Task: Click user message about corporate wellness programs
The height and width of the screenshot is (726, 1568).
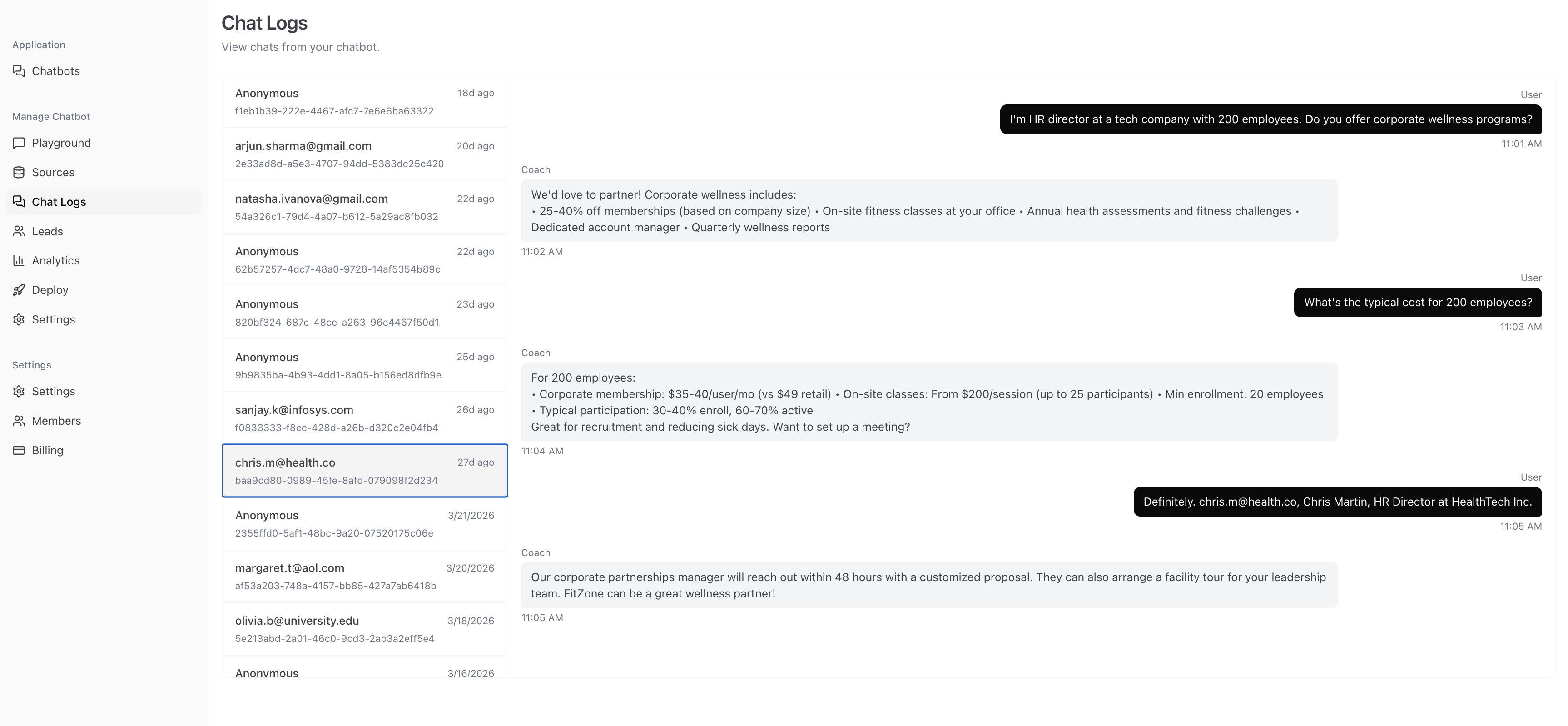Action: tap(1270, 119)
